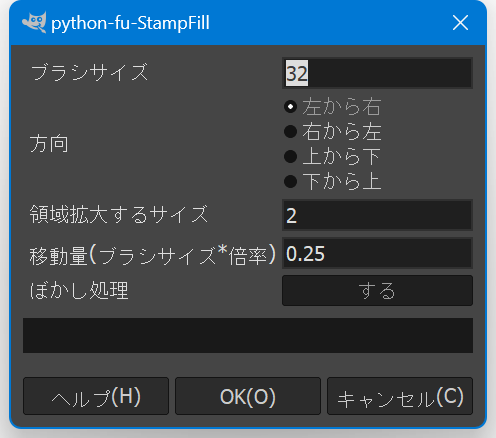496x438 pixels.
Task: Click the ブラシサイズ label text
Action: click(x=89, y=72)
